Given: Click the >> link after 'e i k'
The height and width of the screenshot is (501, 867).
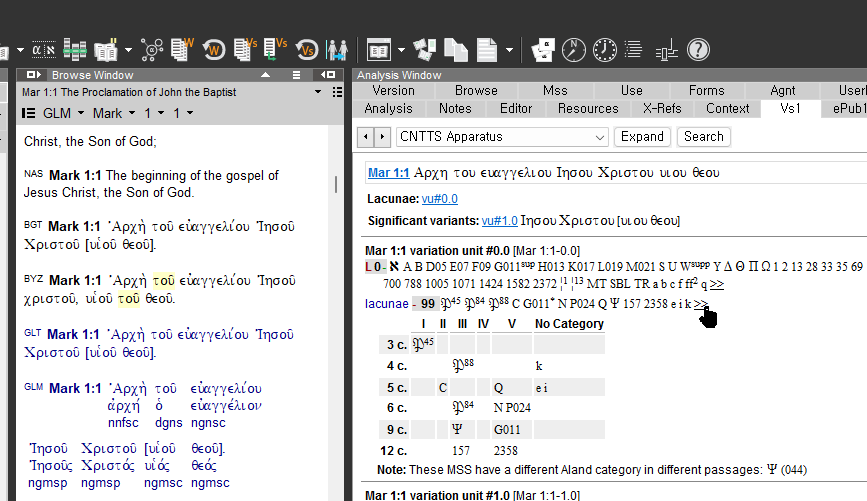Looking at the screenshot, I should click(x=701, y=304).
